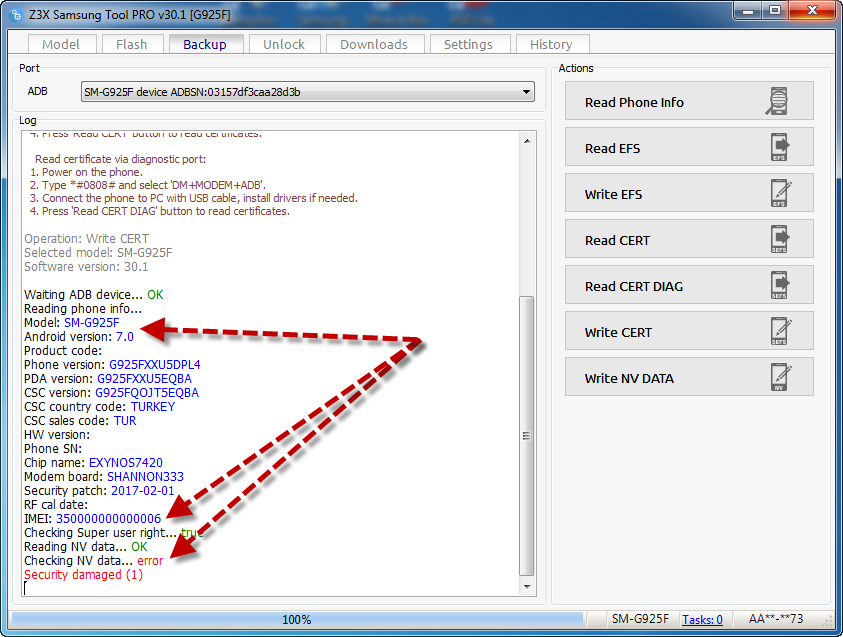Click the Read EFS phone icon
The width and height of the screenshot is (843, 637).
pos(780,147)
